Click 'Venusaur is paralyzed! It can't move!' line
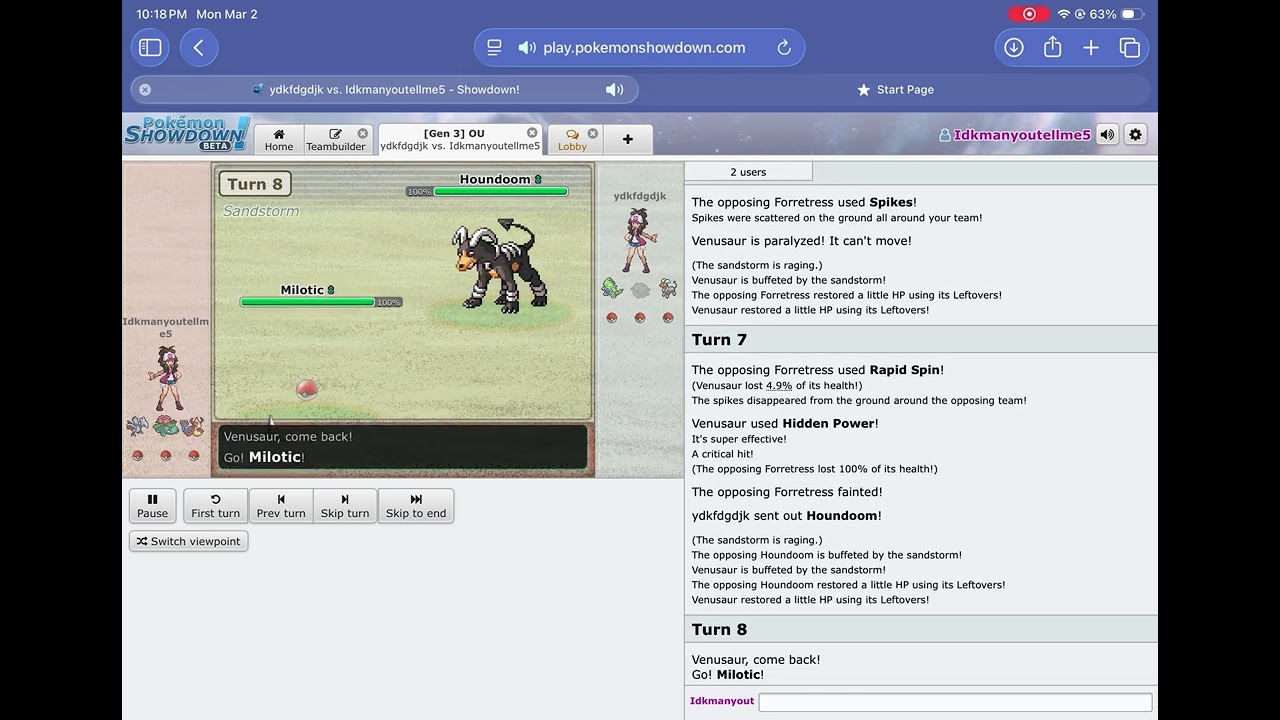 [801, 241]
